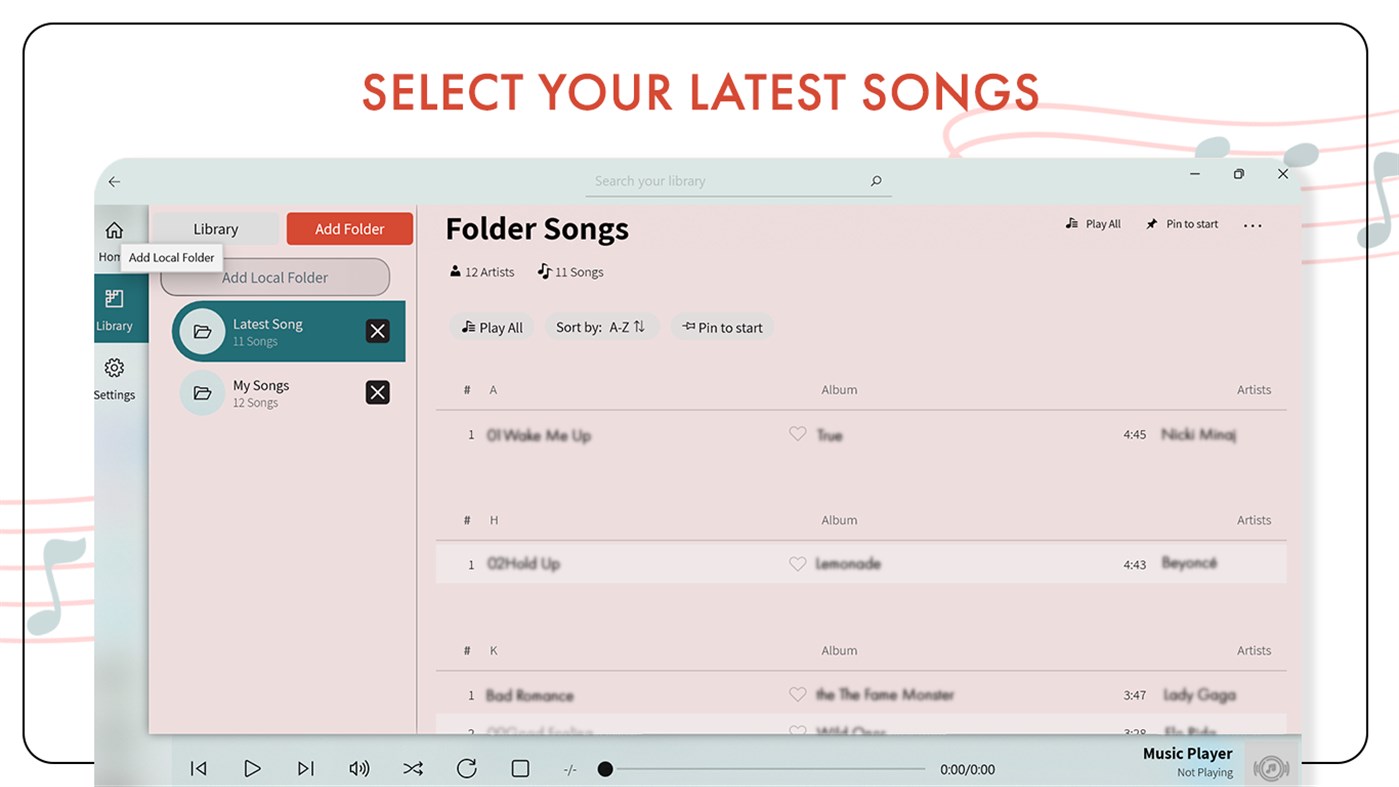
Task: Open the ellipsis more options menu
Action: pyautogui.click(x=1252, y=225)
